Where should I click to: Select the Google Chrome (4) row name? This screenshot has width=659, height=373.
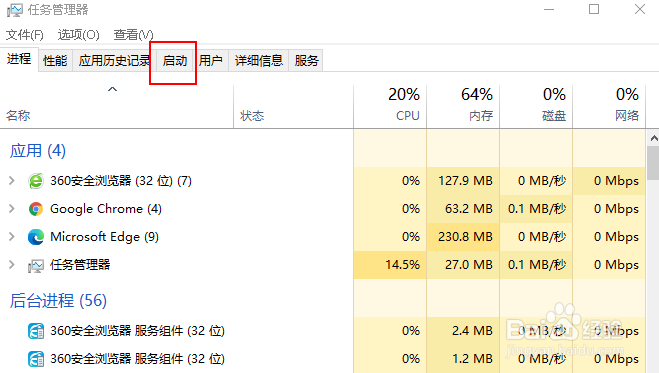(x=106, y=209)
